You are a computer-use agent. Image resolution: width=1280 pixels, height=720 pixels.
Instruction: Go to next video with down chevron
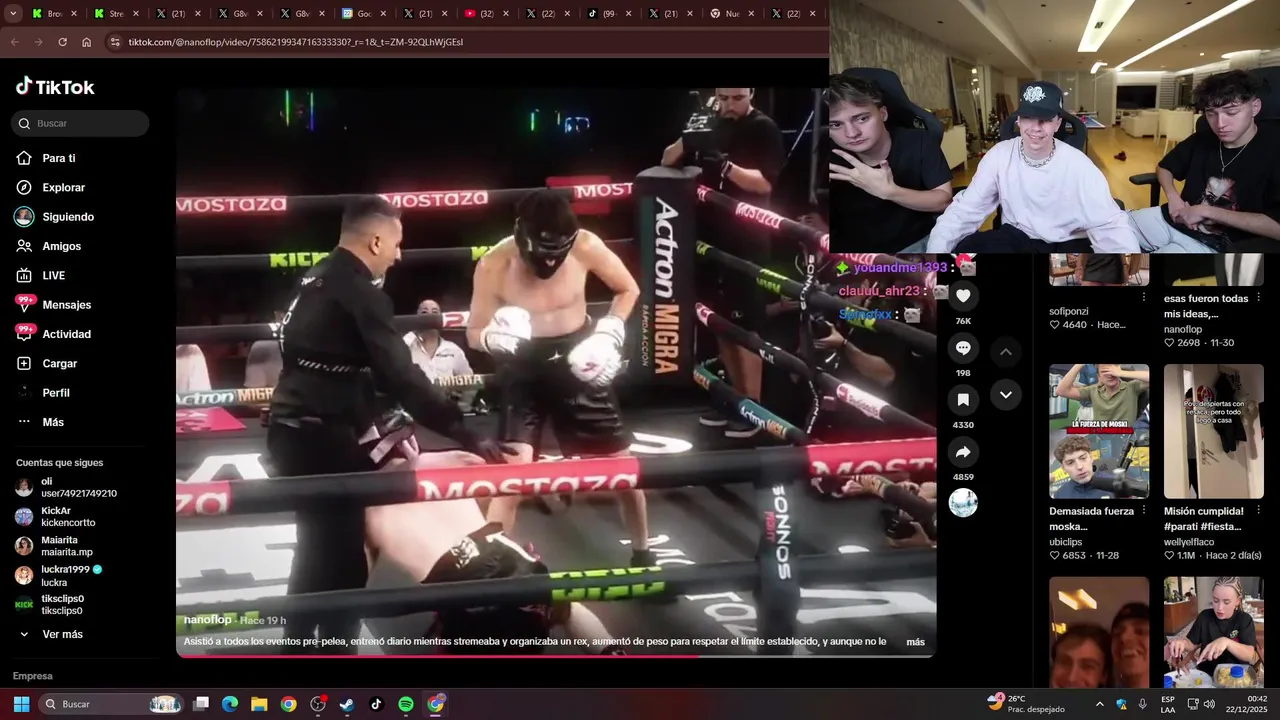[1006, 395]
